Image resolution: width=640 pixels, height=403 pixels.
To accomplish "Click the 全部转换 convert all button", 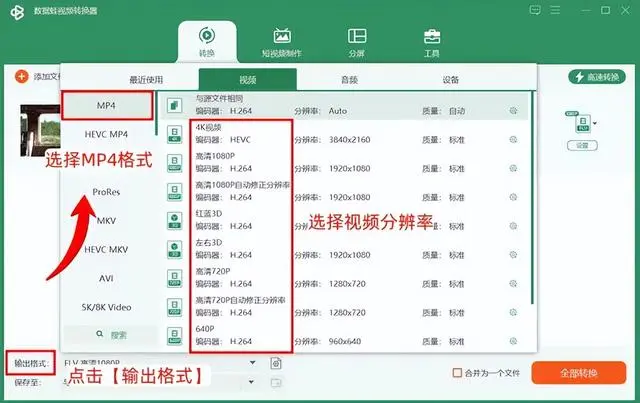I will [x=579, y=373].
